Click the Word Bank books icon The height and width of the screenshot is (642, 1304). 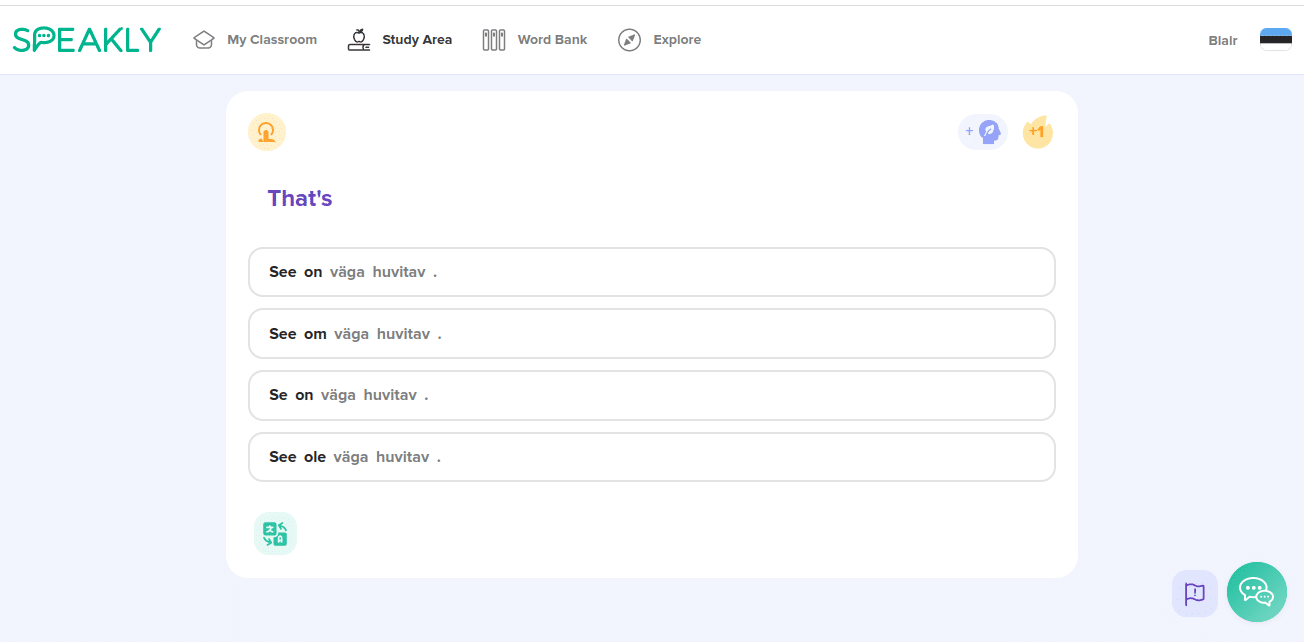pyautogui.click(x=494, y=40)
